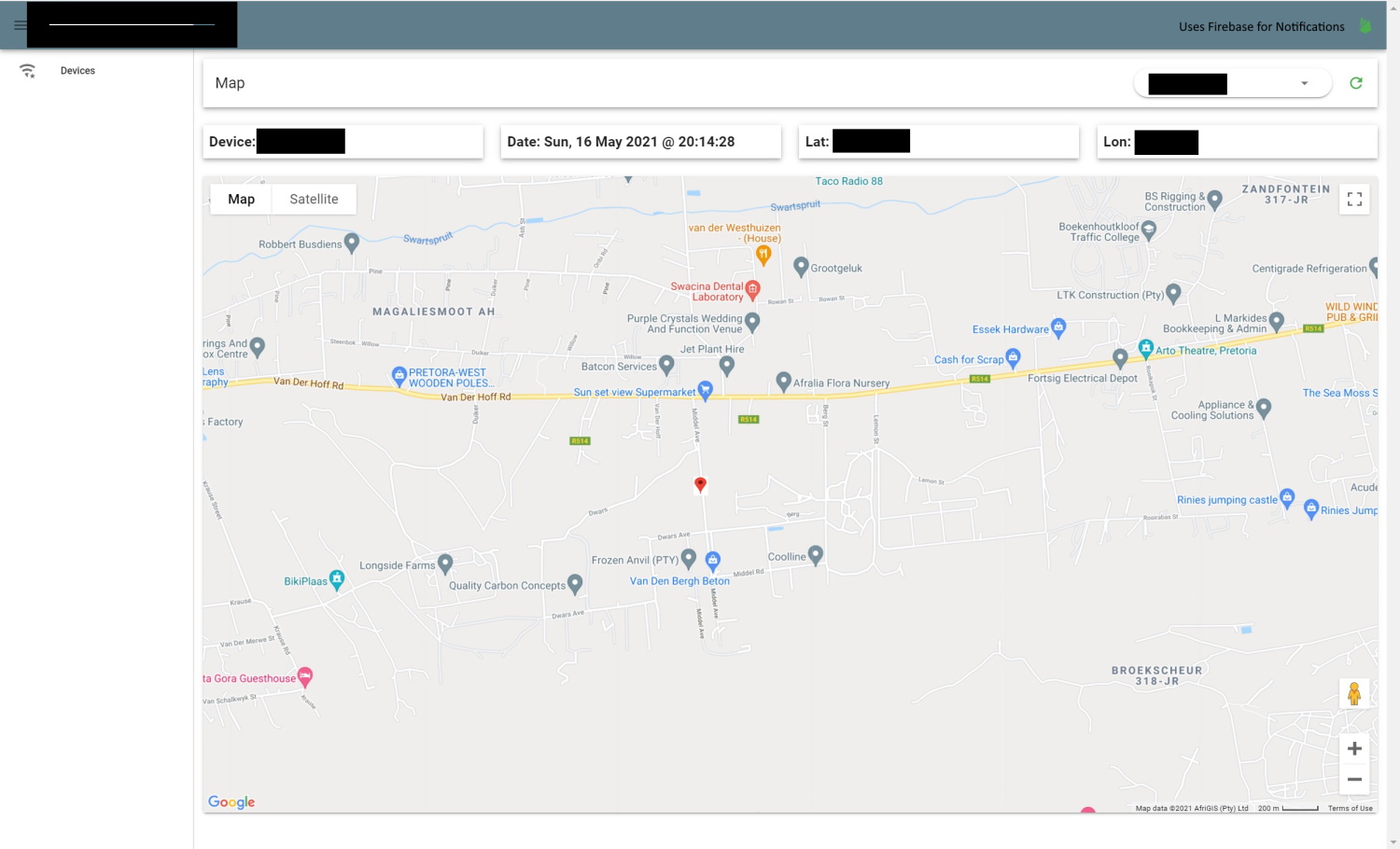Select Appliance & Cooling Solutions pin

1264,408
